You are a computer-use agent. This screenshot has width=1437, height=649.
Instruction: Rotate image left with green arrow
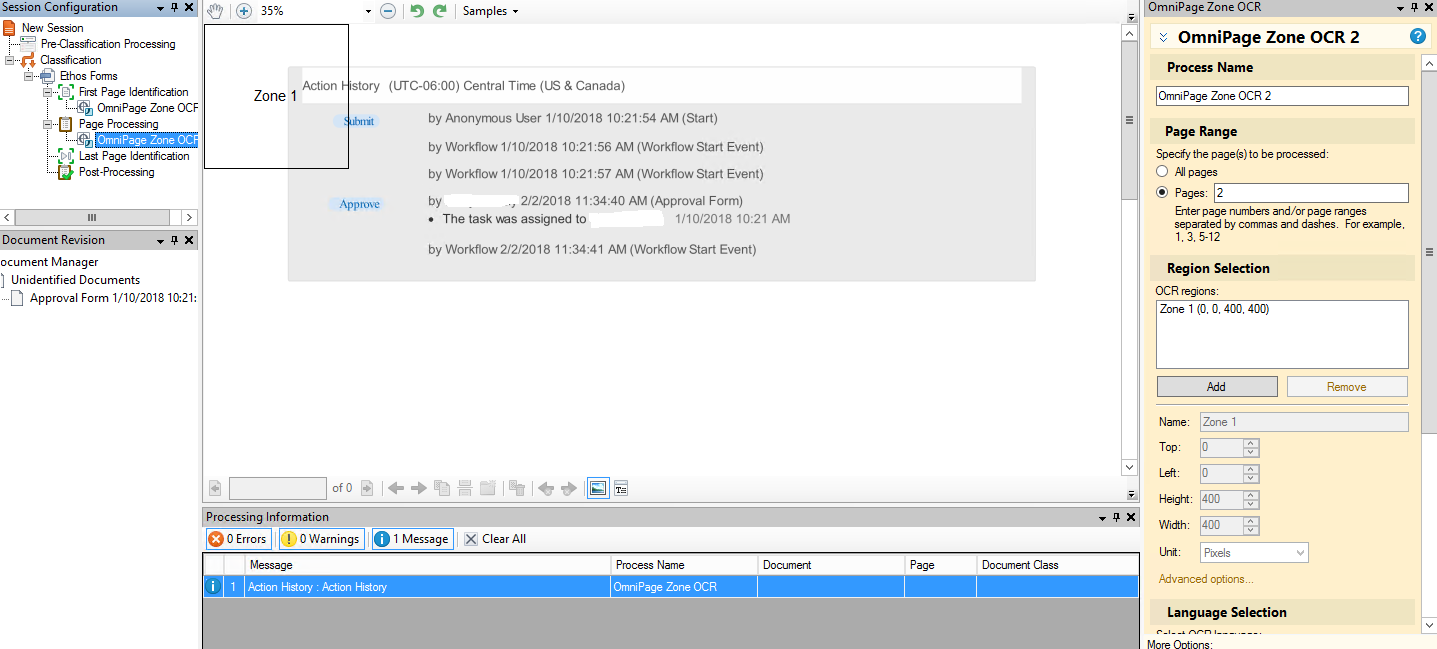pyautogui.click(x=417, y=11)
